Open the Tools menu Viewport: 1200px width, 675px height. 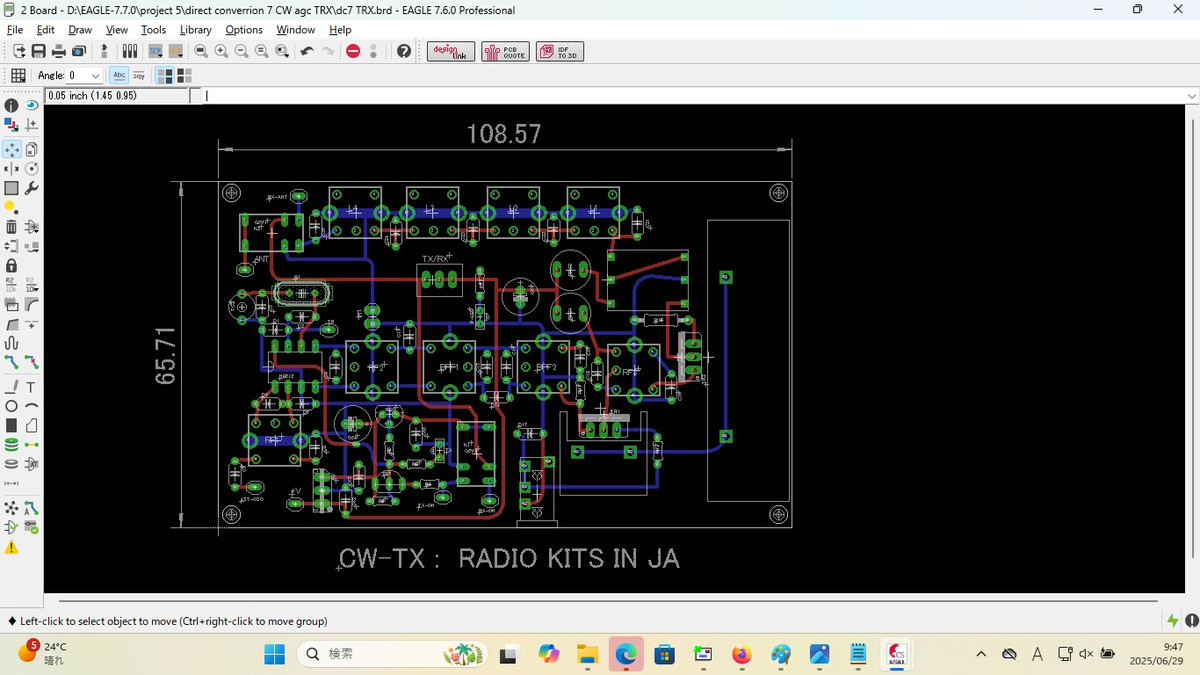tap(153, 30)
